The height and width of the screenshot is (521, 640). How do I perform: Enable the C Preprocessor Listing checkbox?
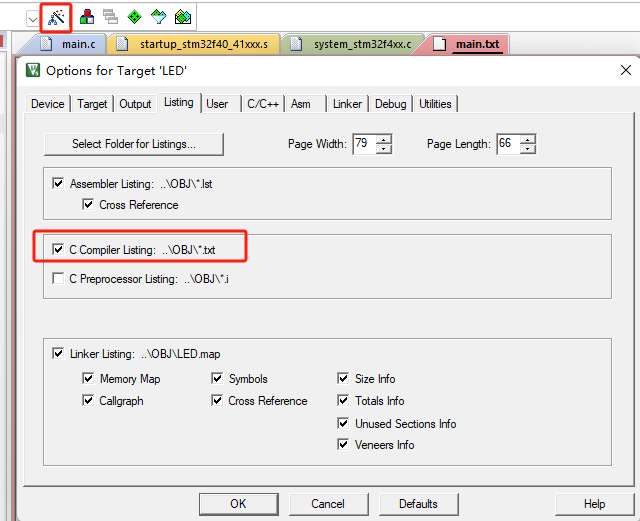point(57,279)
